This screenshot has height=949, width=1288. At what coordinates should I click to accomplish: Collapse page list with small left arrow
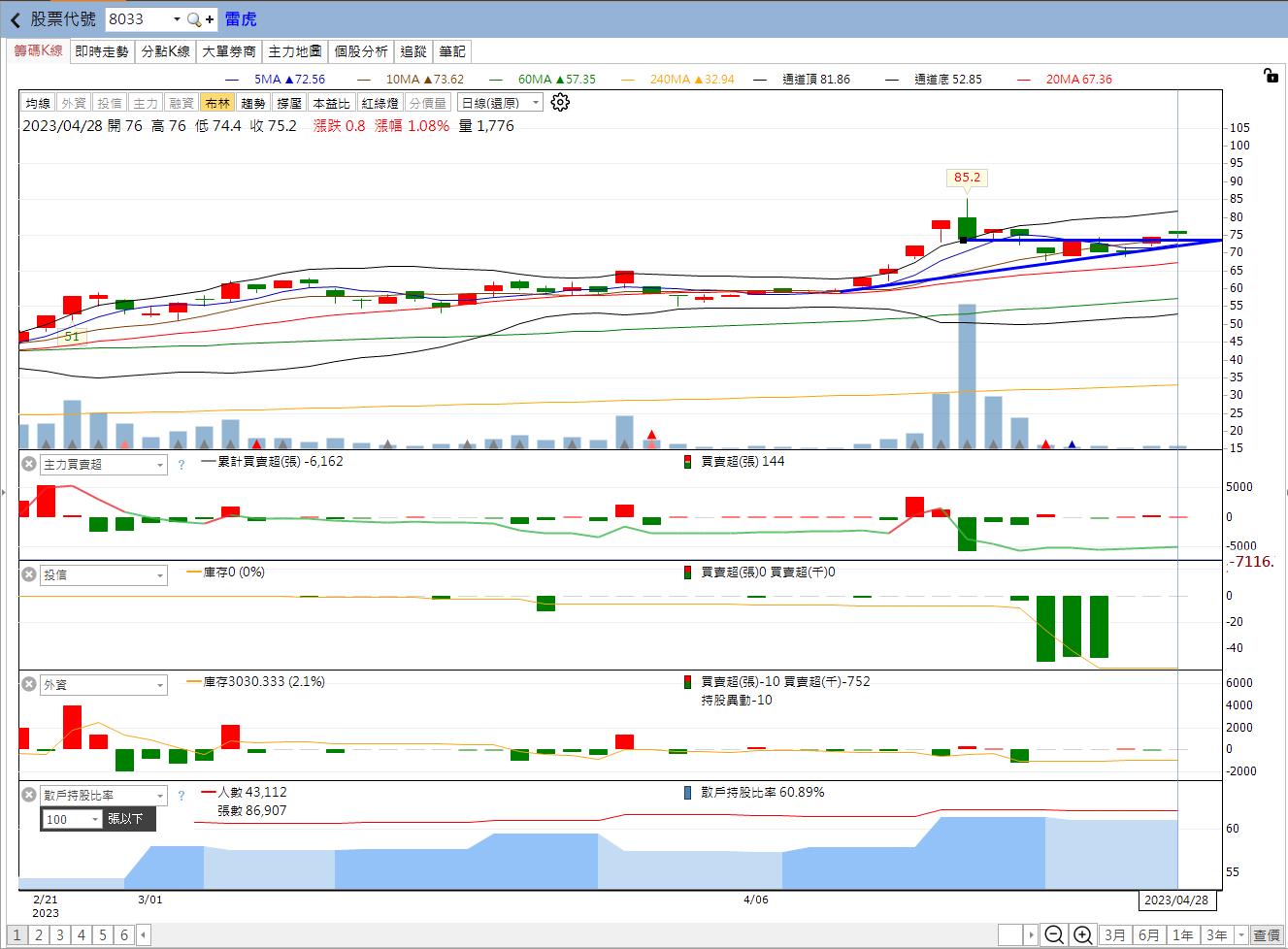tap(144, 935)
